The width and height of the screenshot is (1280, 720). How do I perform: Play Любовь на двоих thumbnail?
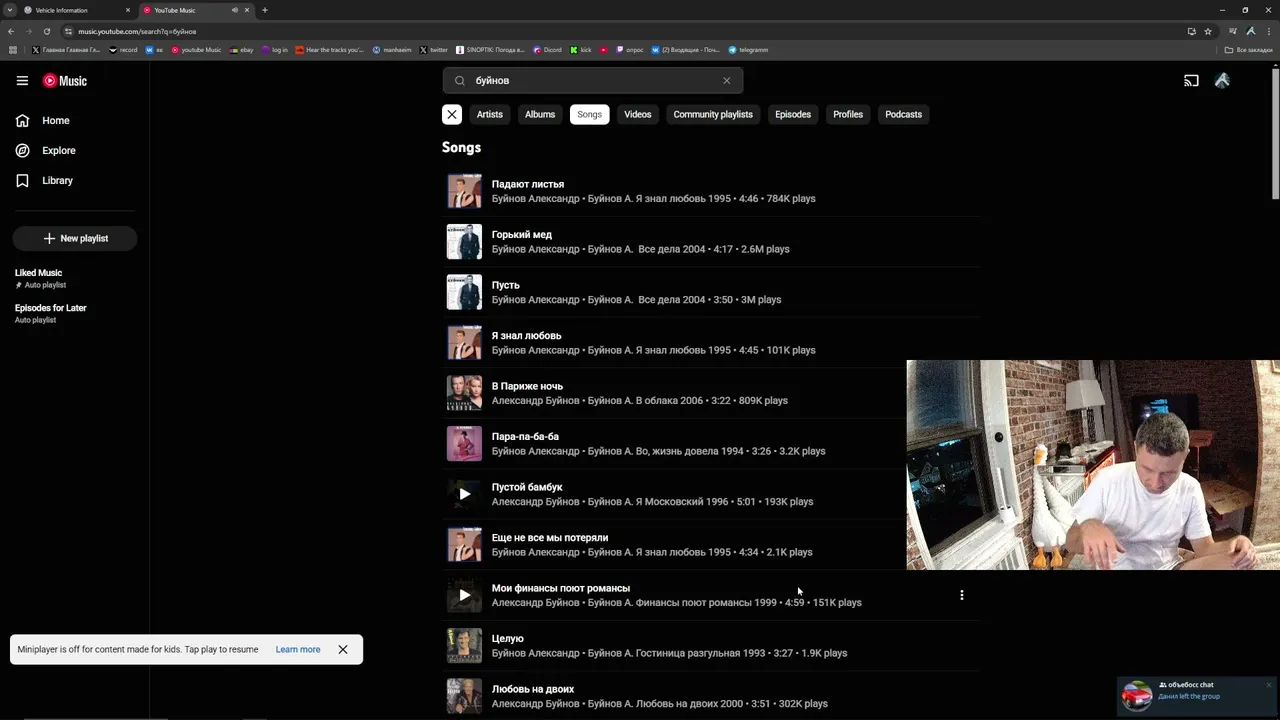pyautogui.click(x=464, y=696)
